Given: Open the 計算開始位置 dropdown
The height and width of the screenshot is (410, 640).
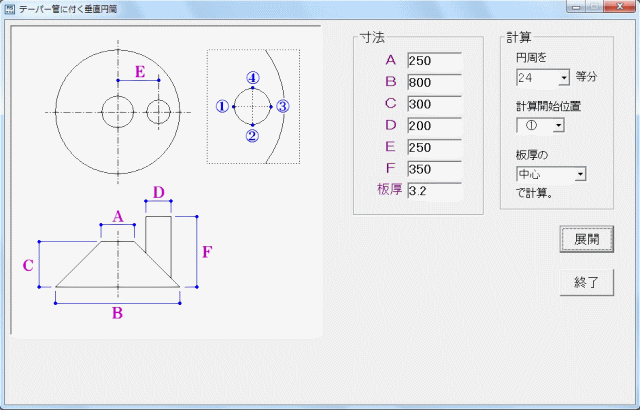Looking at the screenshot, I should pyautogui.click(x=558, y=126).
